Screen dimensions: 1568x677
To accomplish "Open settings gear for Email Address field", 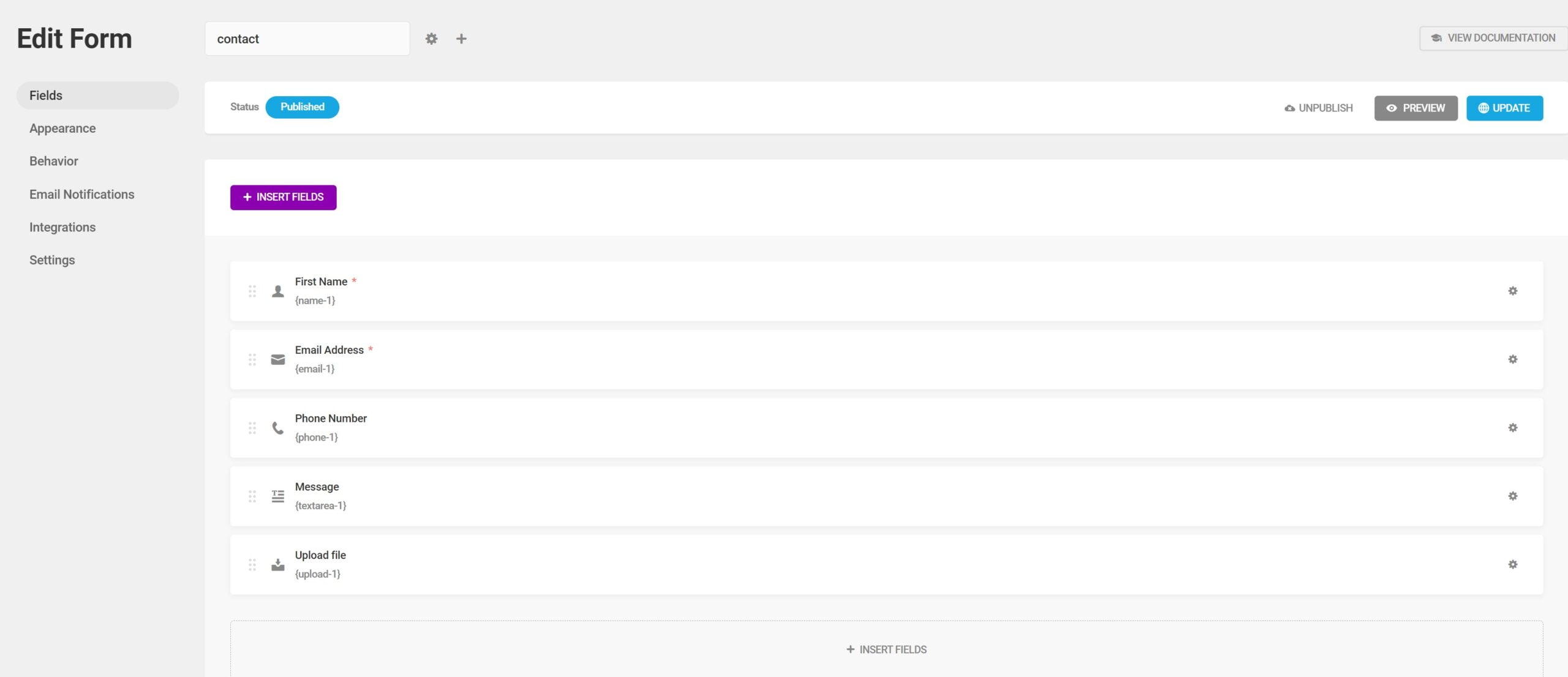I will tap(1513, 359).
